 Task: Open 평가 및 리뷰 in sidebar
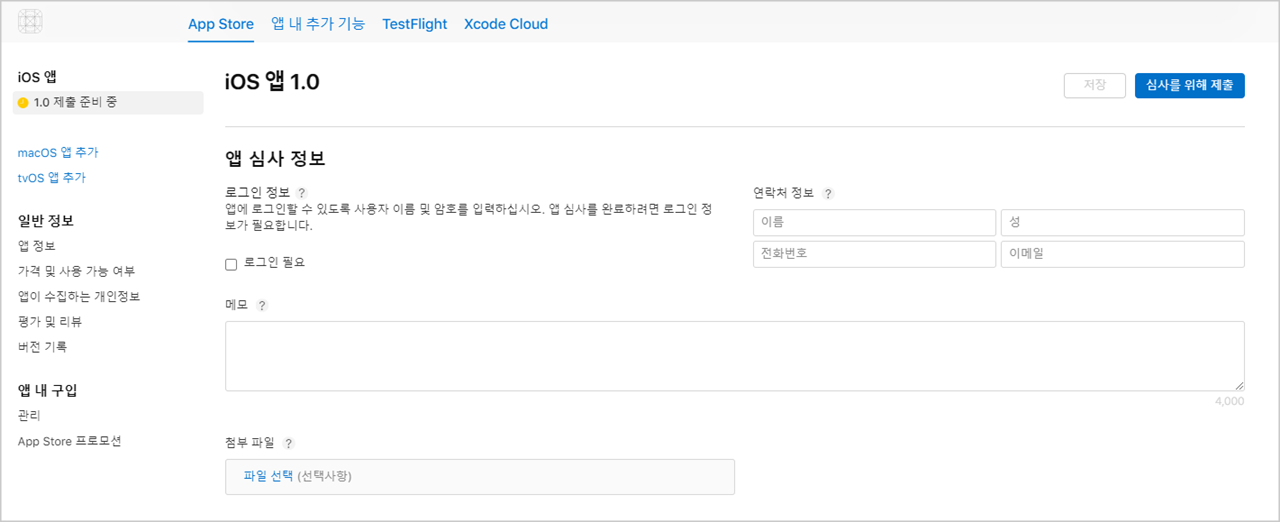point(50,322)
